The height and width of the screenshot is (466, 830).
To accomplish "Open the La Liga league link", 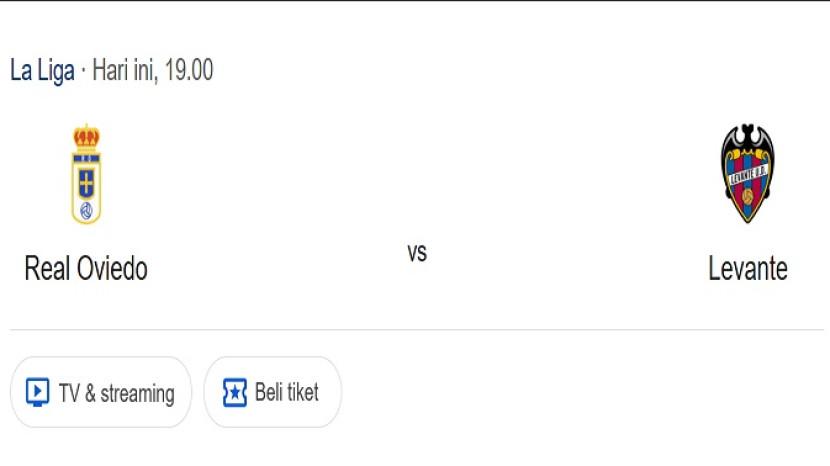I will [x=42, y=71].
